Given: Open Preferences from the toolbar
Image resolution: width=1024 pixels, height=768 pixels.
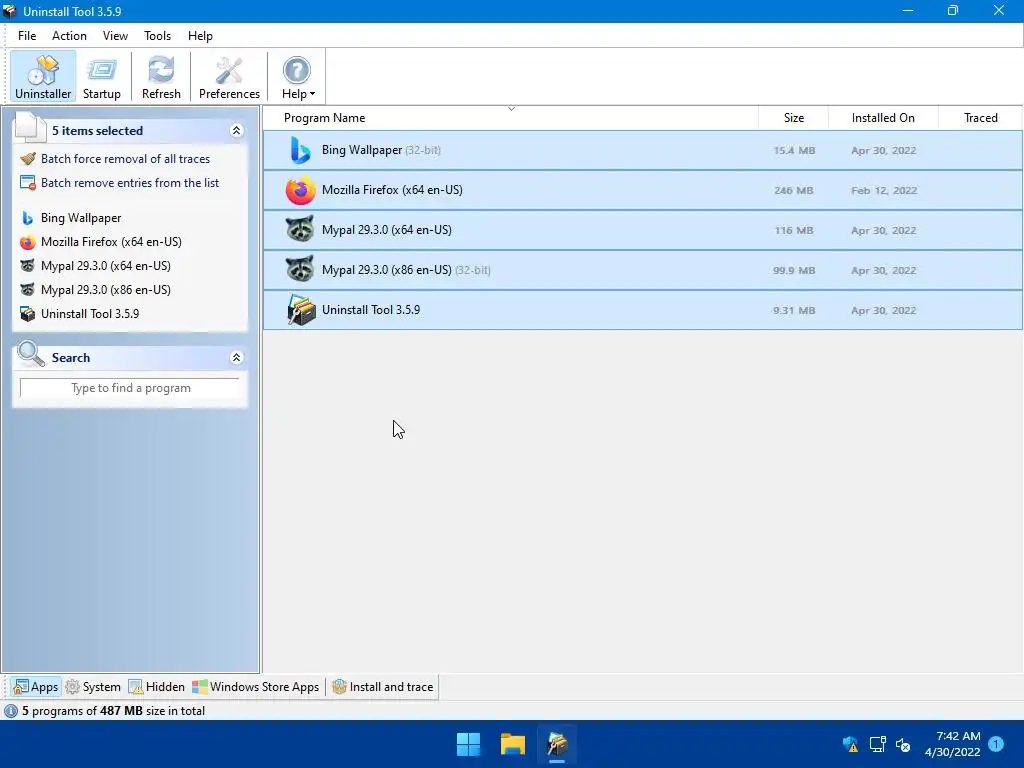Looking at the screenshot, I should [x=229, y=76].
